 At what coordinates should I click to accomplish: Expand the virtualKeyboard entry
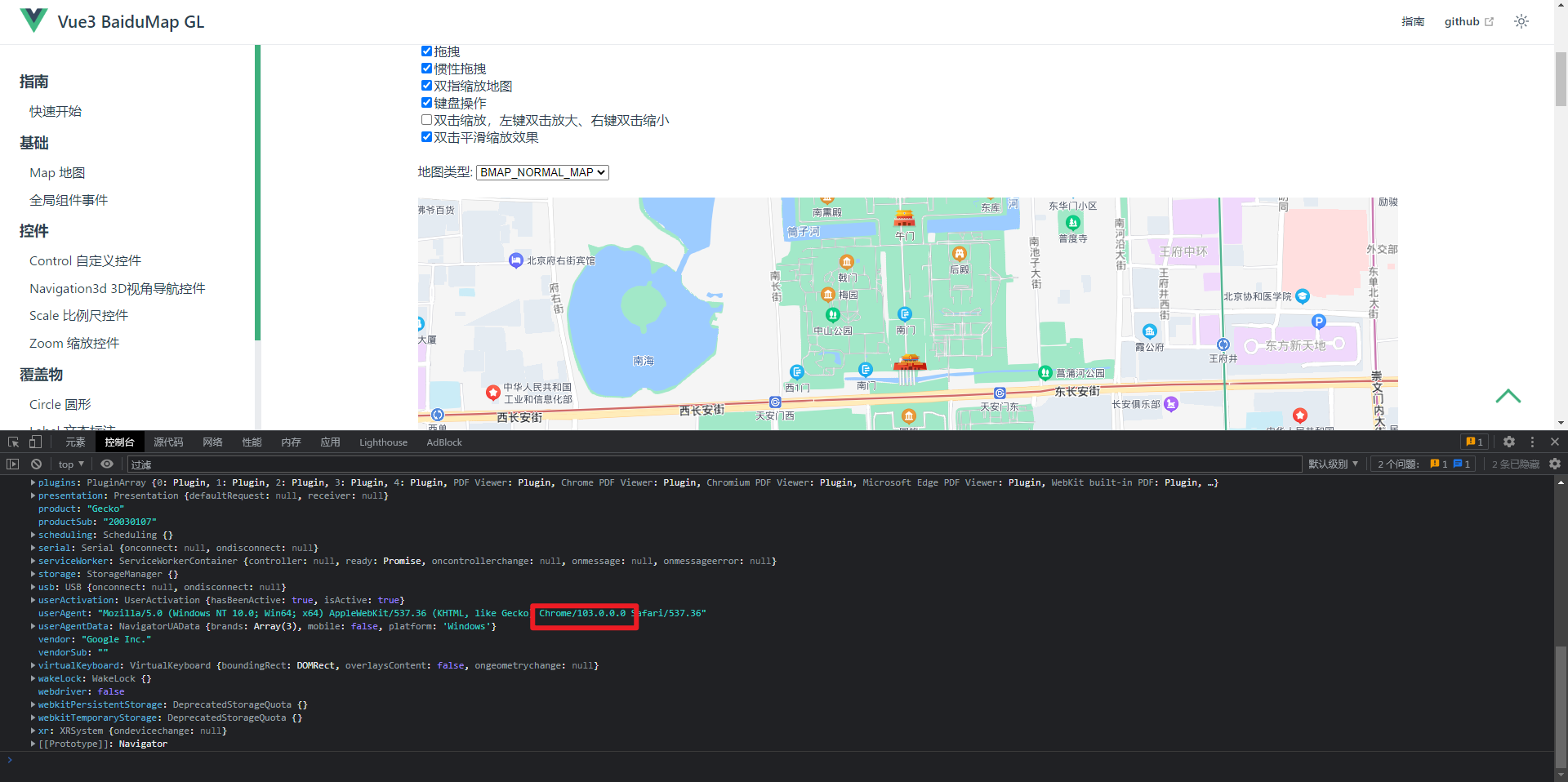tap(33, 665)
